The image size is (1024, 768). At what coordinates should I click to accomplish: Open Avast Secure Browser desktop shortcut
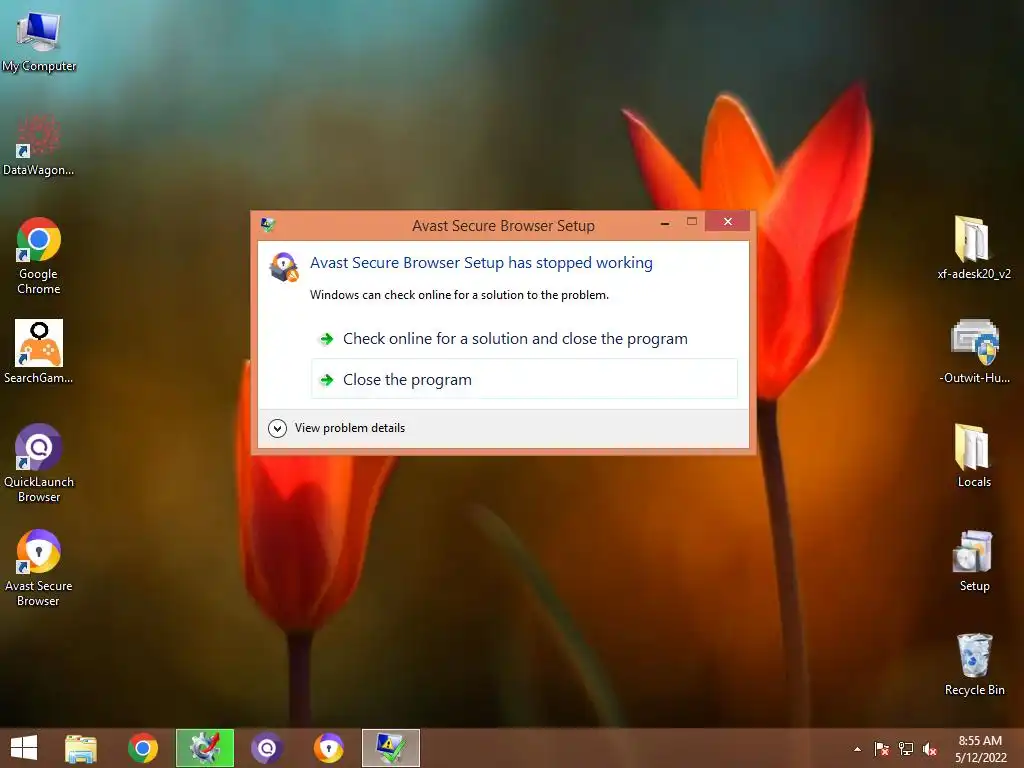pyautogui.click(x=39, y=568)
